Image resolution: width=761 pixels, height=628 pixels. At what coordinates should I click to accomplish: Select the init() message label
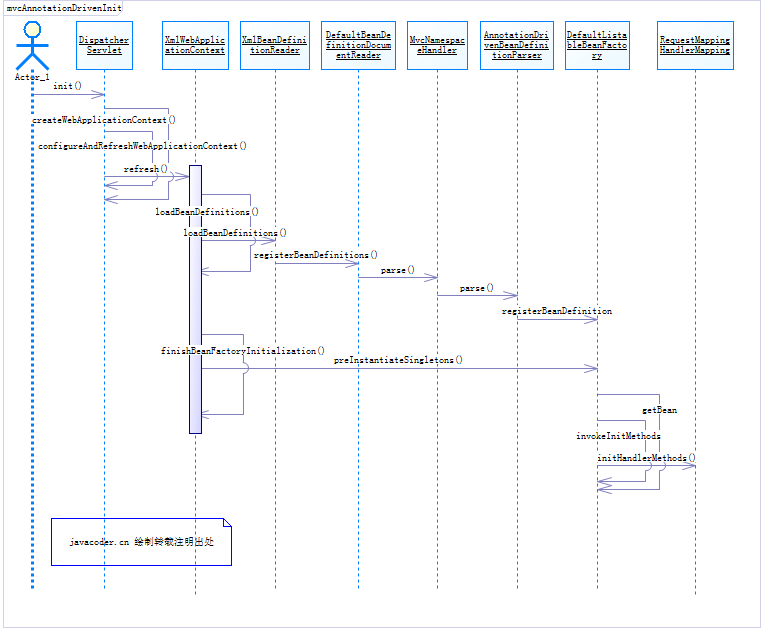(67, 86)
